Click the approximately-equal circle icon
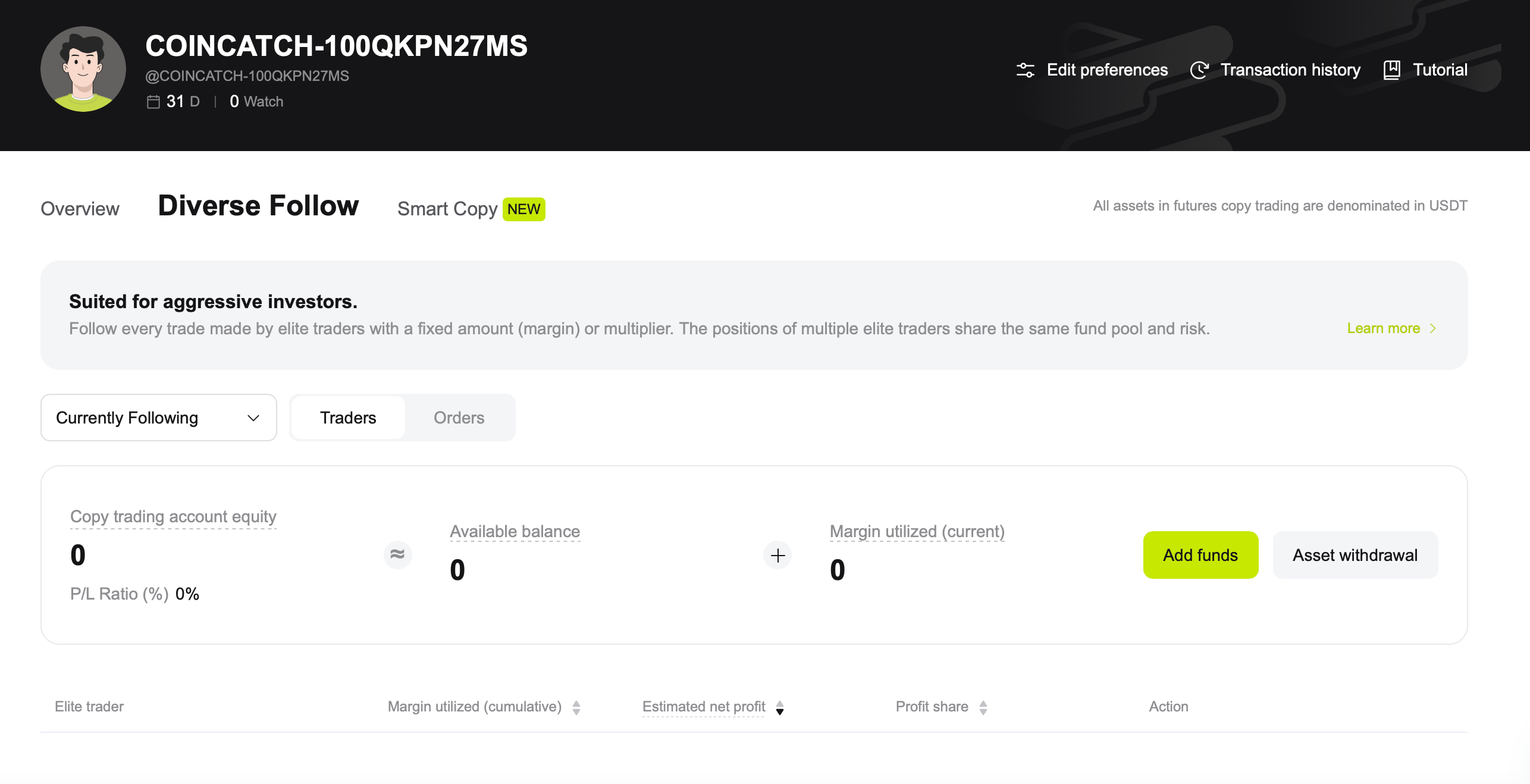The height and width of the screenshot is (784, 1530). (x=397, y=555)
